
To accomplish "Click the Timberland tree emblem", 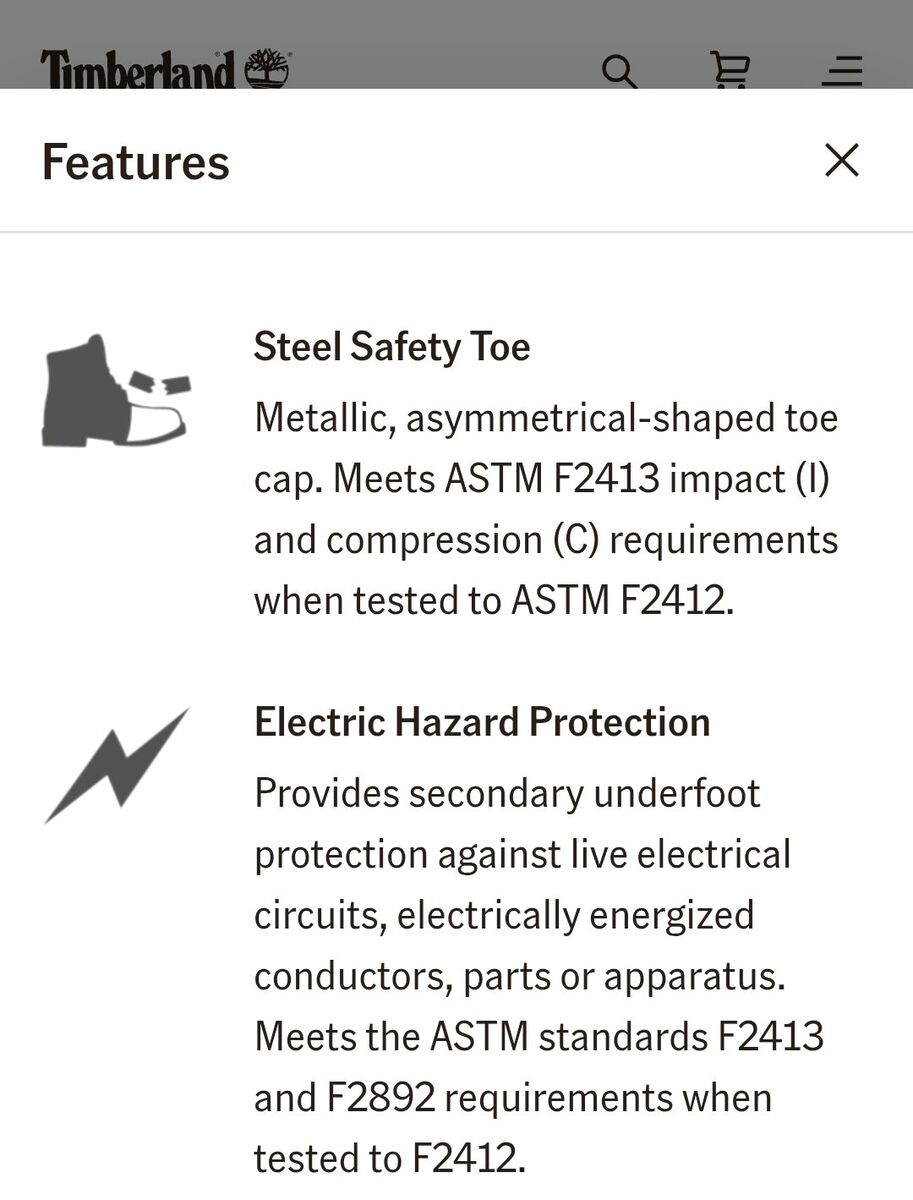I will (x=267, y=70).
